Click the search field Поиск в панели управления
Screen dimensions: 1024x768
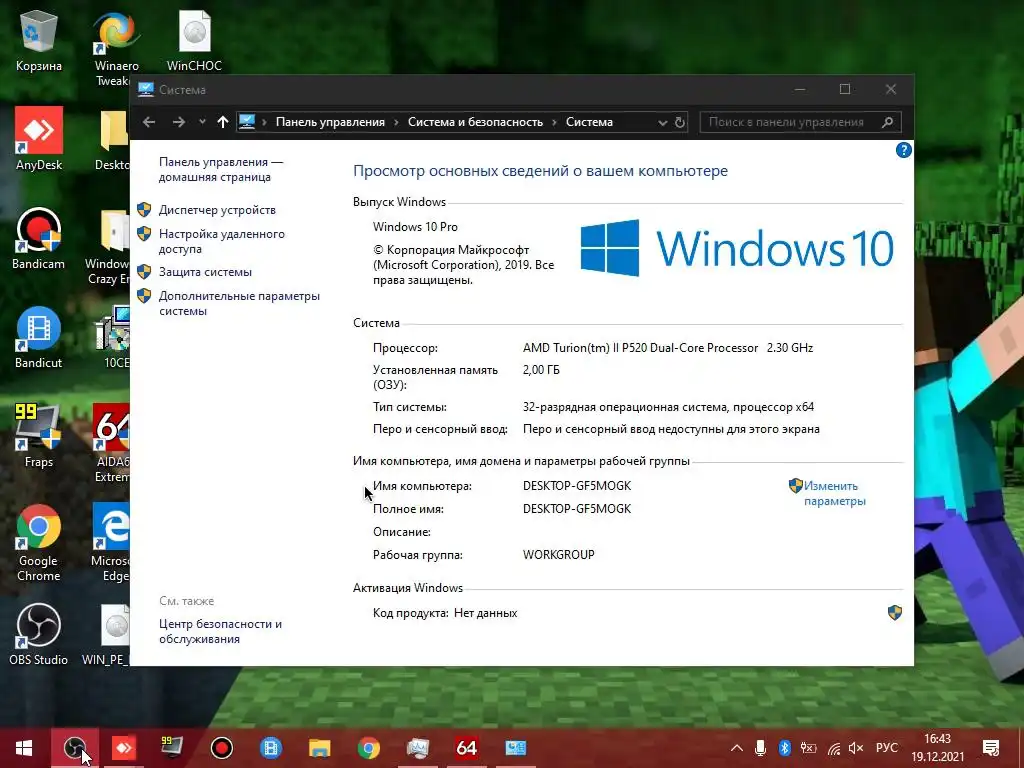[800, 122]
